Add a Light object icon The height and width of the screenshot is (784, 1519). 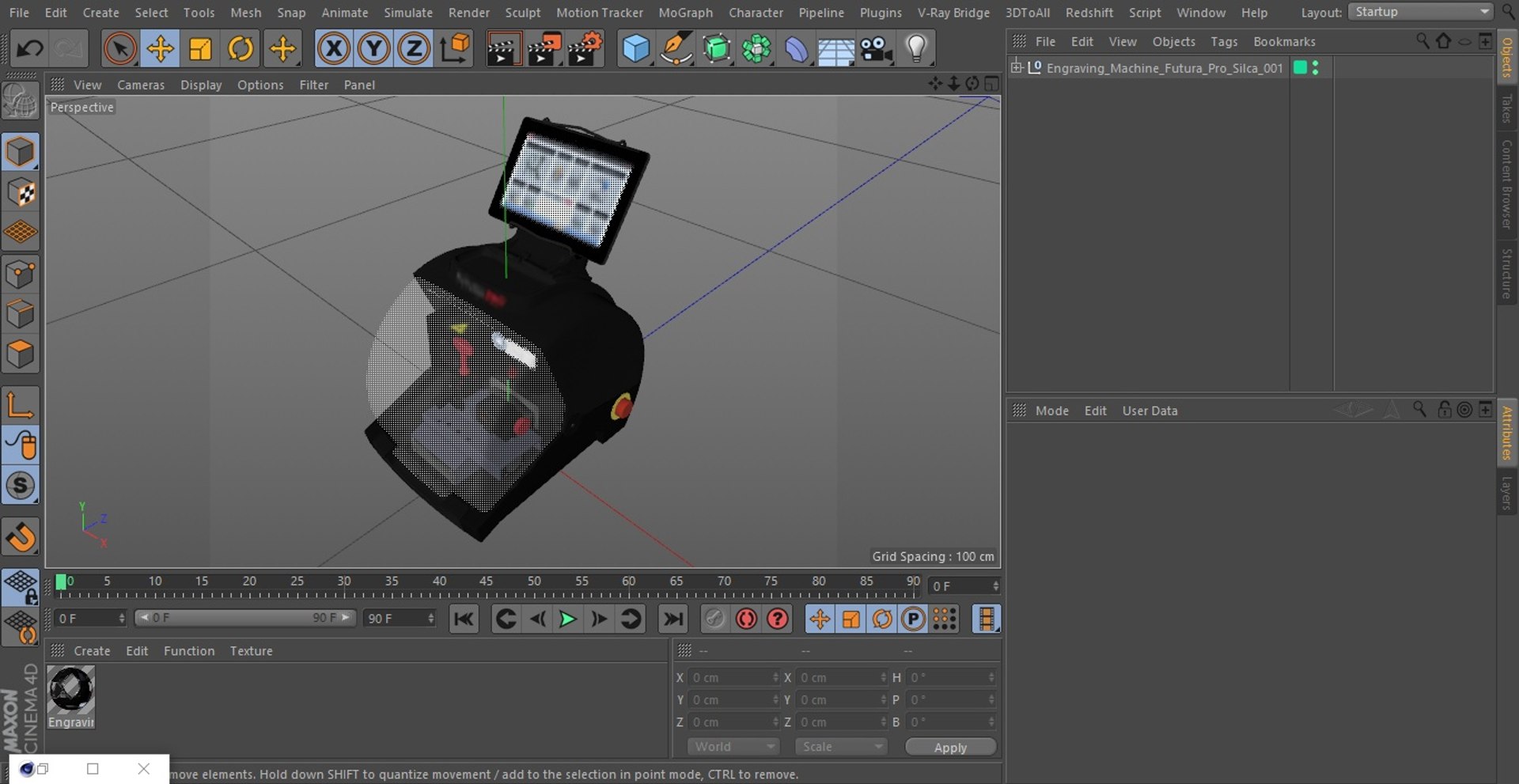(916, 49)
